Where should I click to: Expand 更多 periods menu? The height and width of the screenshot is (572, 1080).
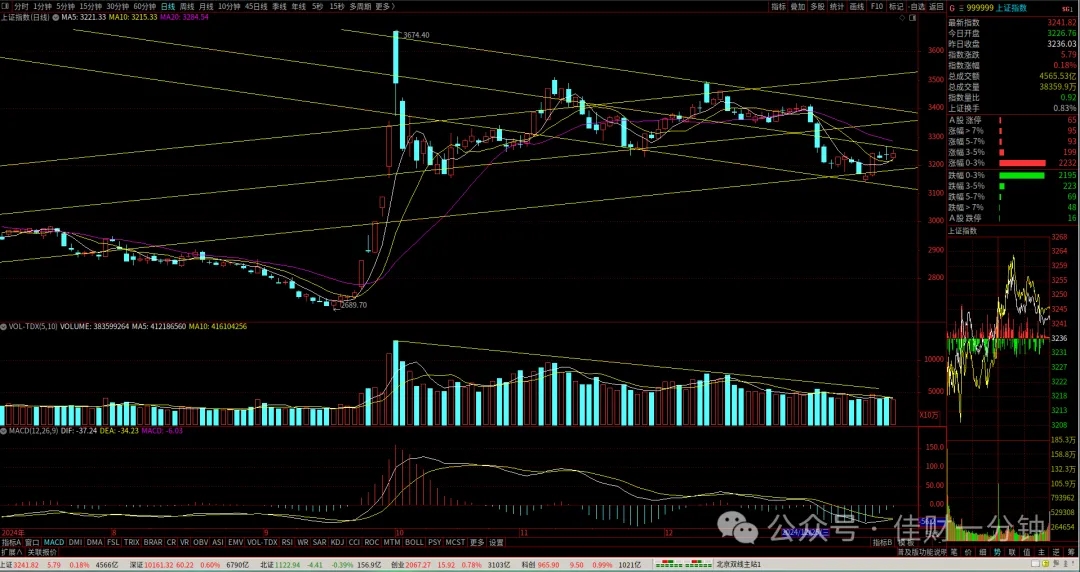[384, 6]
